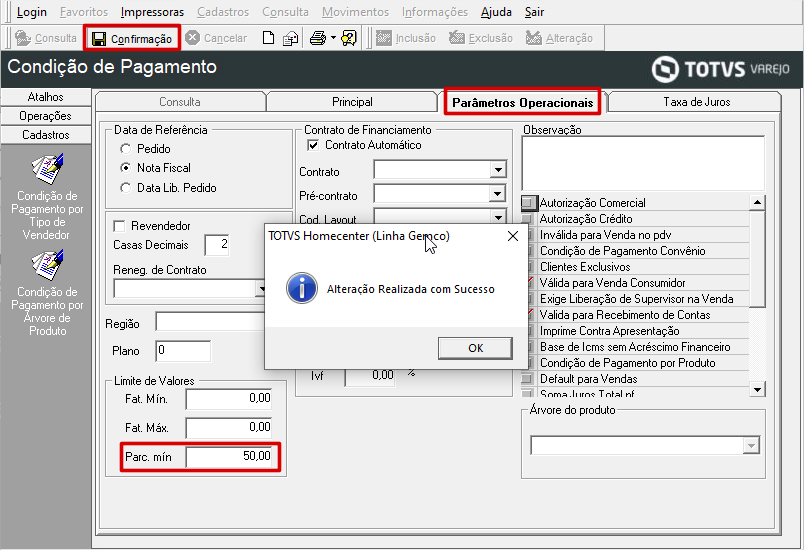Click the Casas Decimais field
The image size is (804, 550).
coord(217,245)
